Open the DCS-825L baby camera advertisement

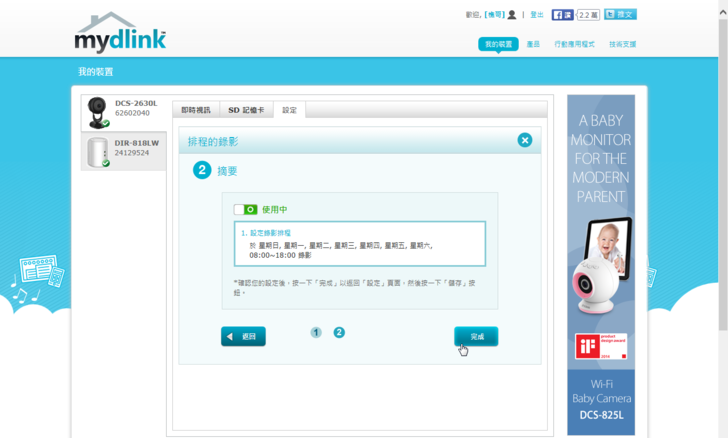click(x=601, y=265)
